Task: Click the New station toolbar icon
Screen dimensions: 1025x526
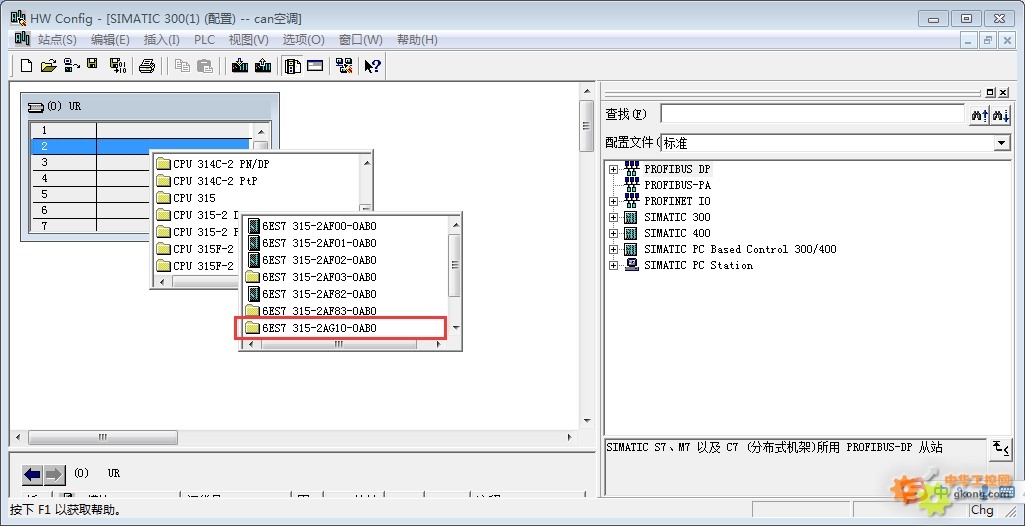Action: (27, 65)
